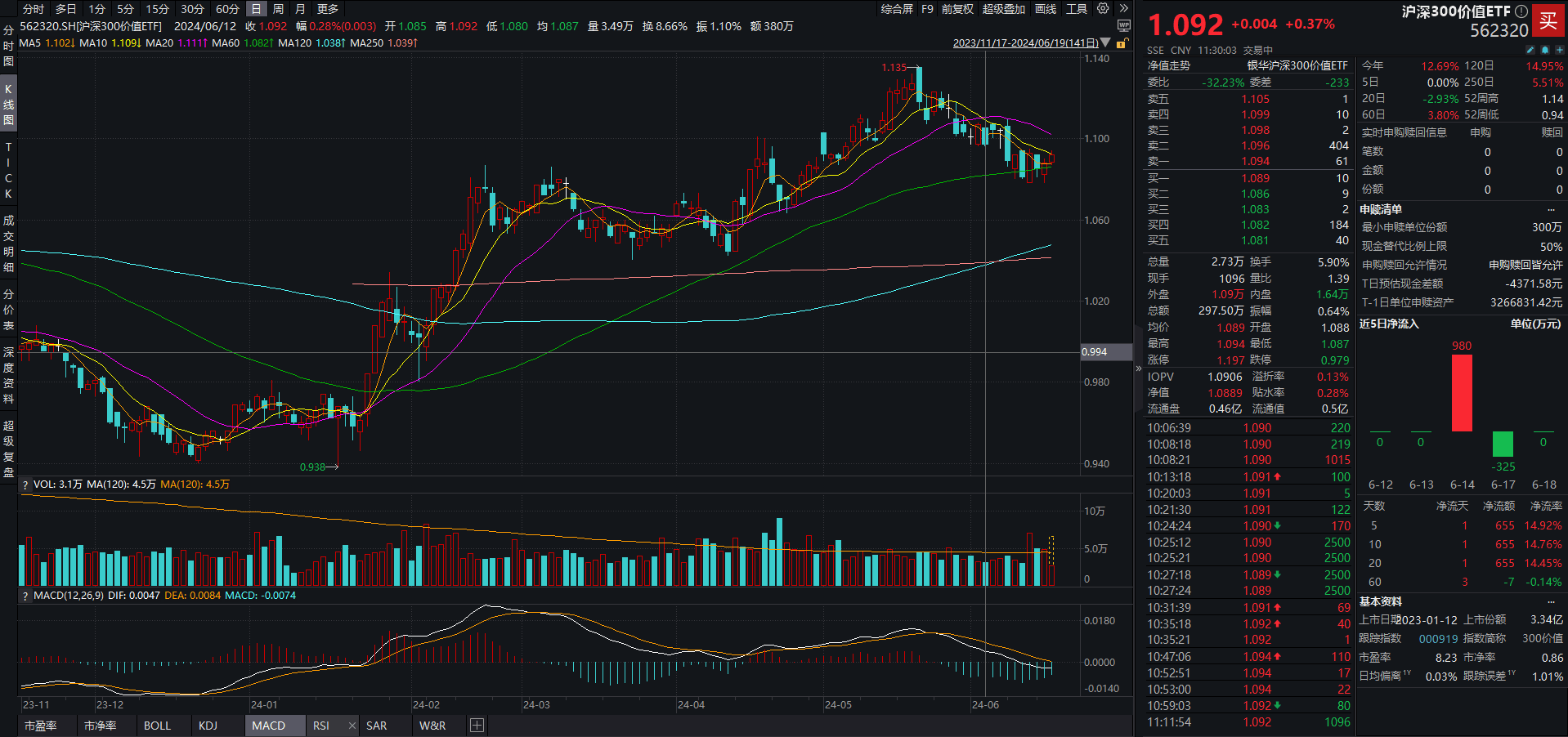Open the MACD indicator help question mark
The image size is (1568, 737).
25,596
